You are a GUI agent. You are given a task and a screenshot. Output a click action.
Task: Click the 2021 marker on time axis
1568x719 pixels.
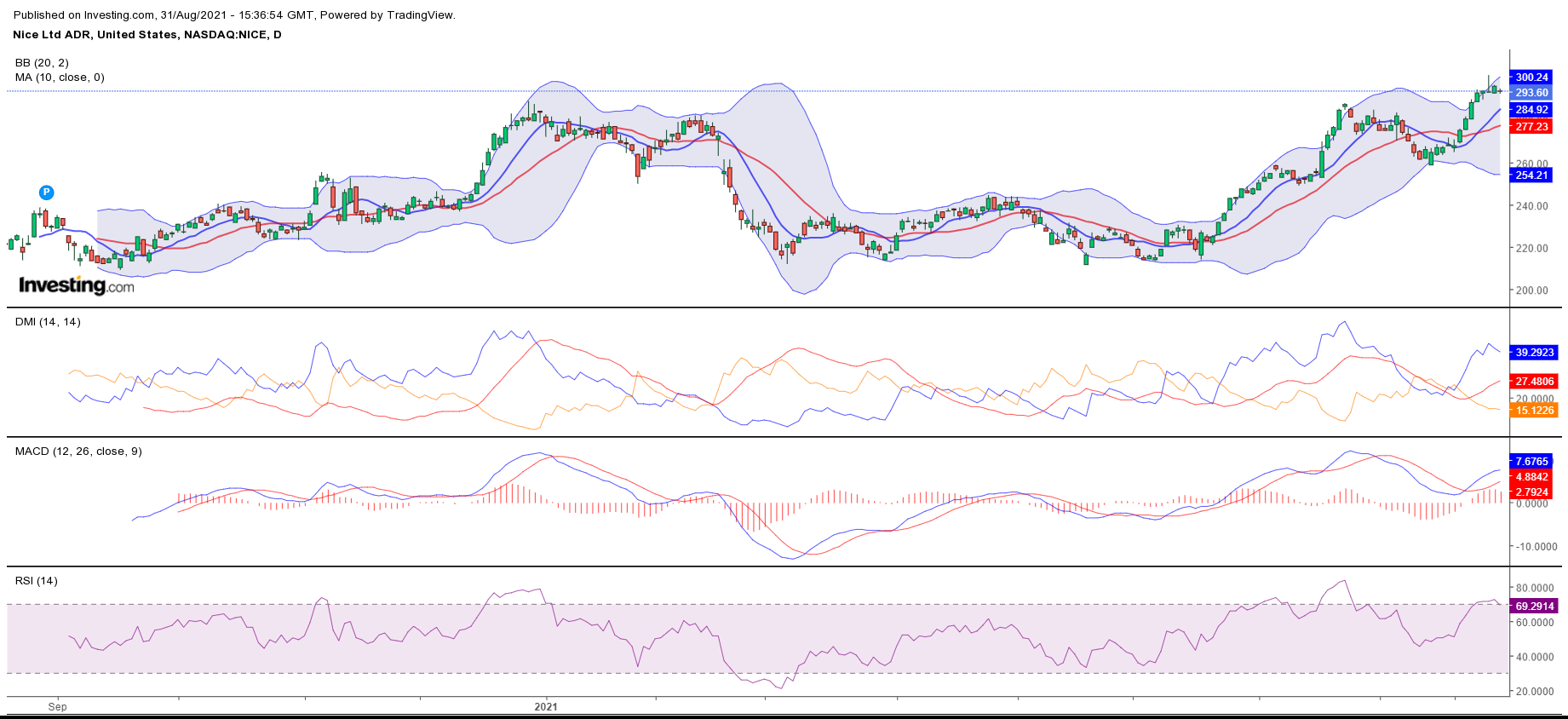click(546, 707)
